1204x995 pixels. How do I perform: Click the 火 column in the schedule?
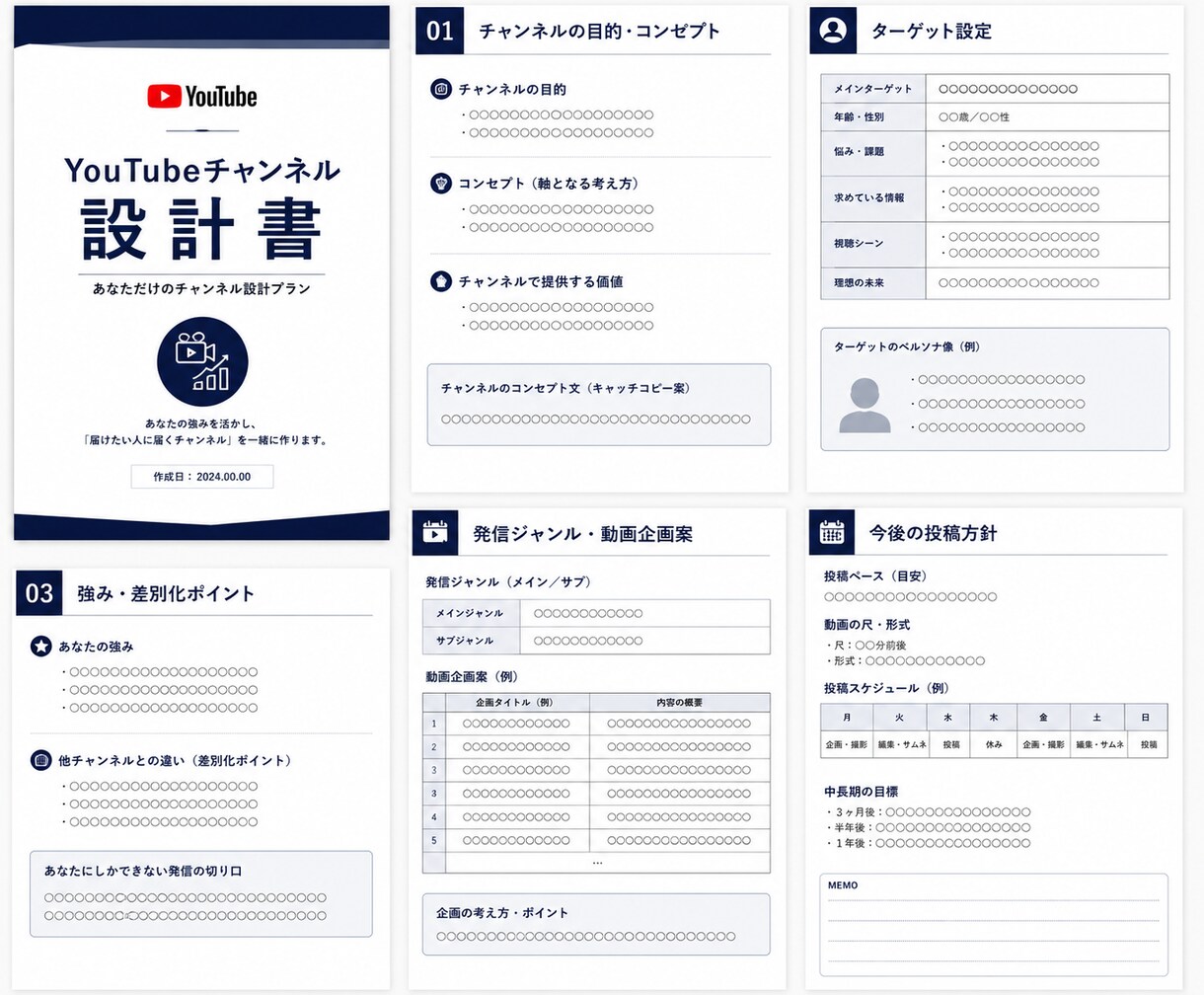(x=900, y=718)
